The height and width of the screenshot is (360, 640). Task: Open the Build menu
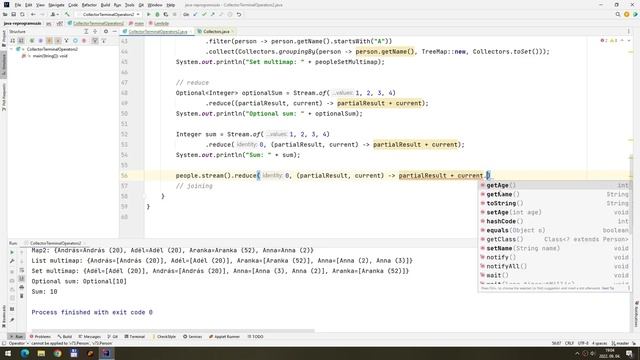click(x=105, y=5)
